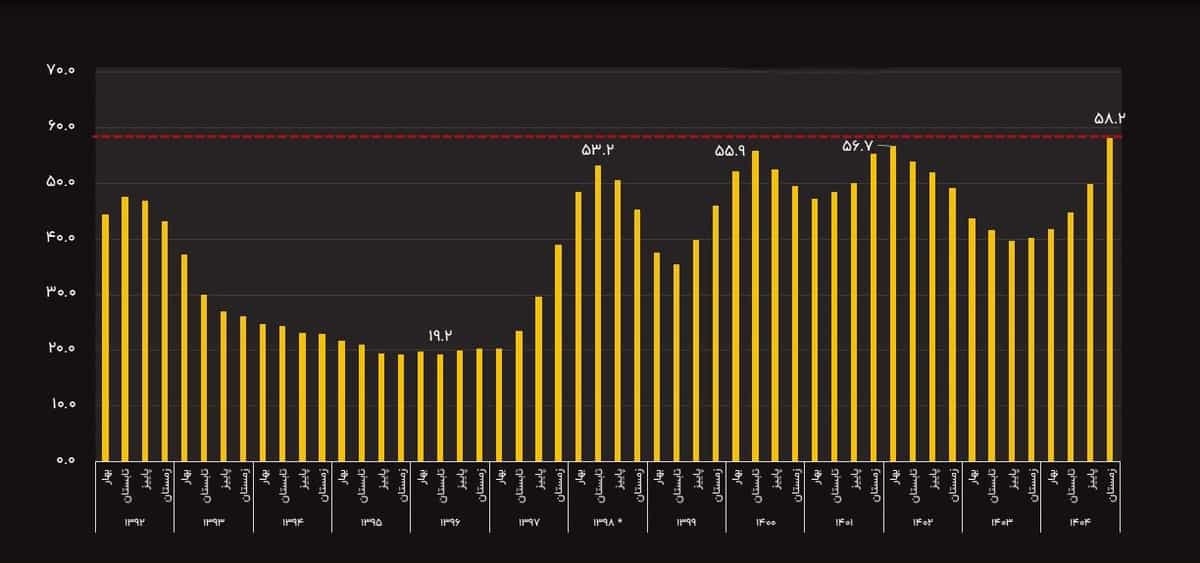
Task: Click the 70.0 y-axis label
Action: pyautogui.click(x=60, y=70)
